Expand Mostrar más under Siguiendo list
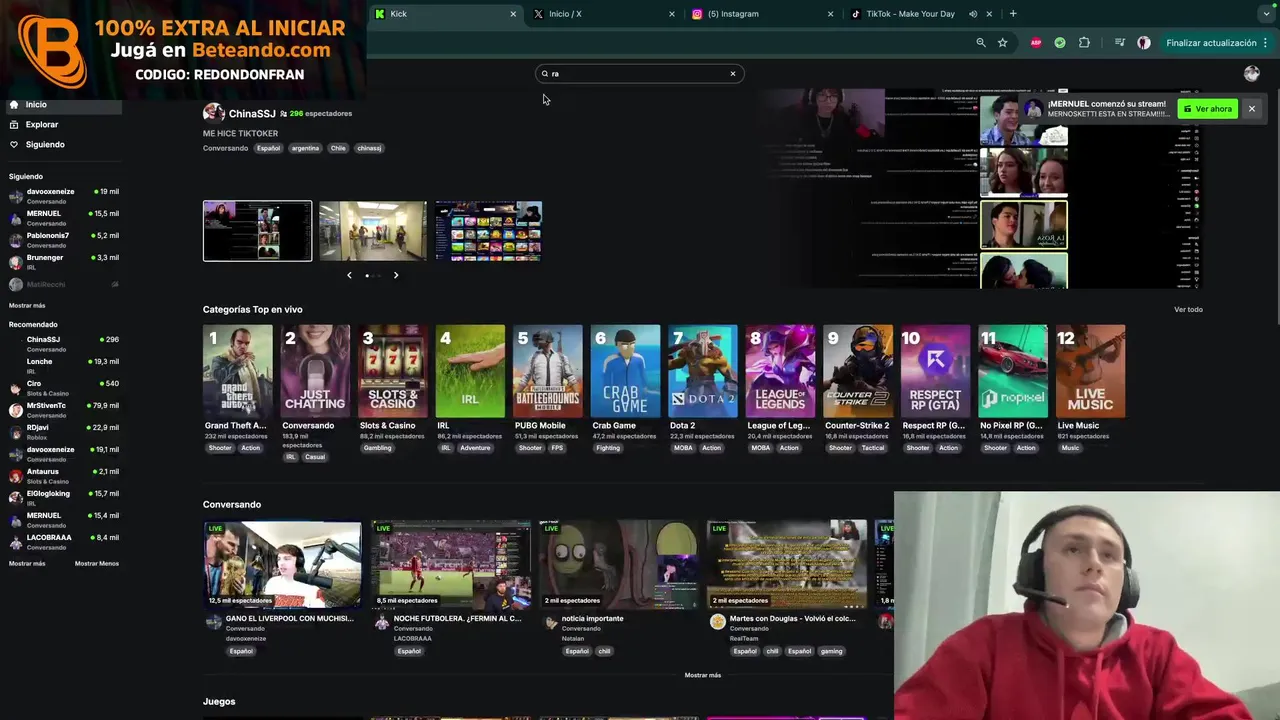 27,306
